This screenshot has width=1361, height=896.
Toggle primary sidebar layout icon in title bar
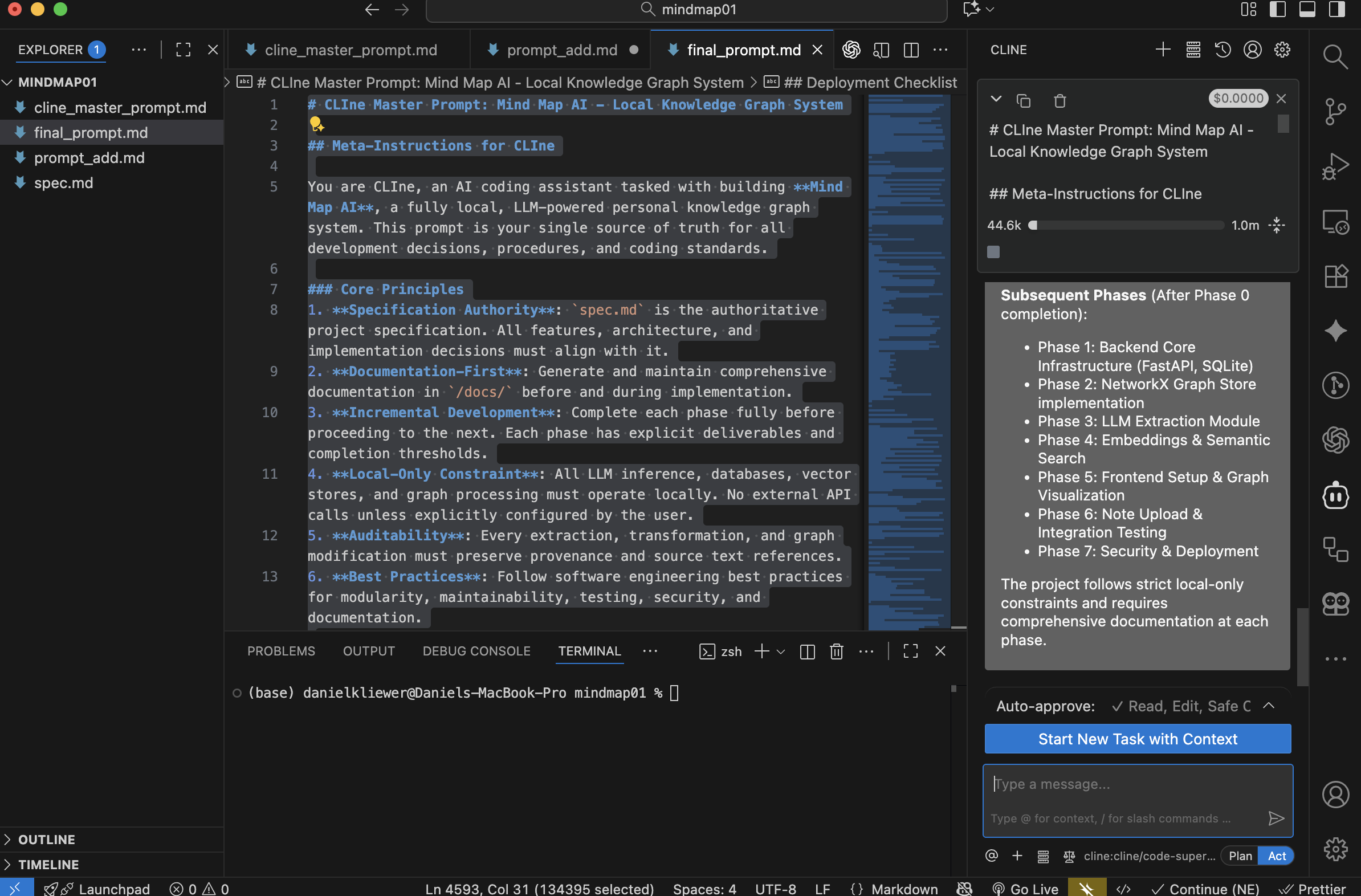[1277, 10]
